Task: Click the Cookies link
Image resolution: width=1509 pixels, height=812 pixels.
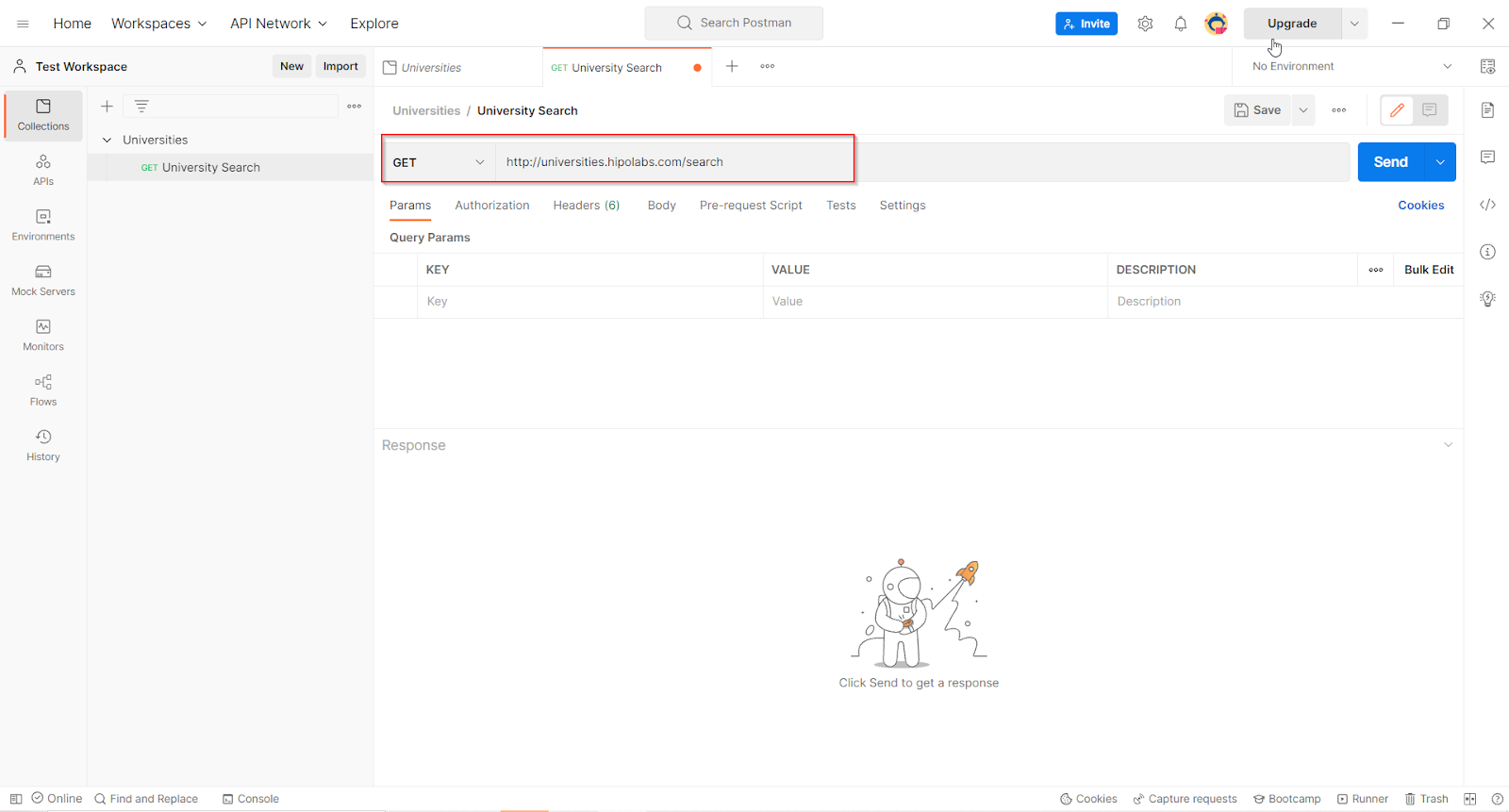Action: coord(1420,205)
